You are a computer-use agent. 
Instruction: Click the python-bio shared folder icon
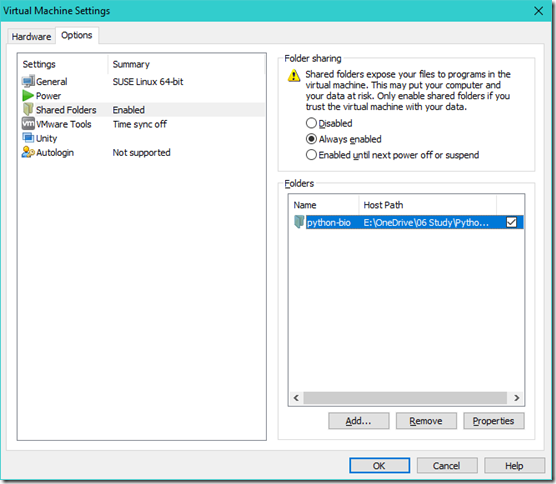pyautogui.click(x=299, y=222)
